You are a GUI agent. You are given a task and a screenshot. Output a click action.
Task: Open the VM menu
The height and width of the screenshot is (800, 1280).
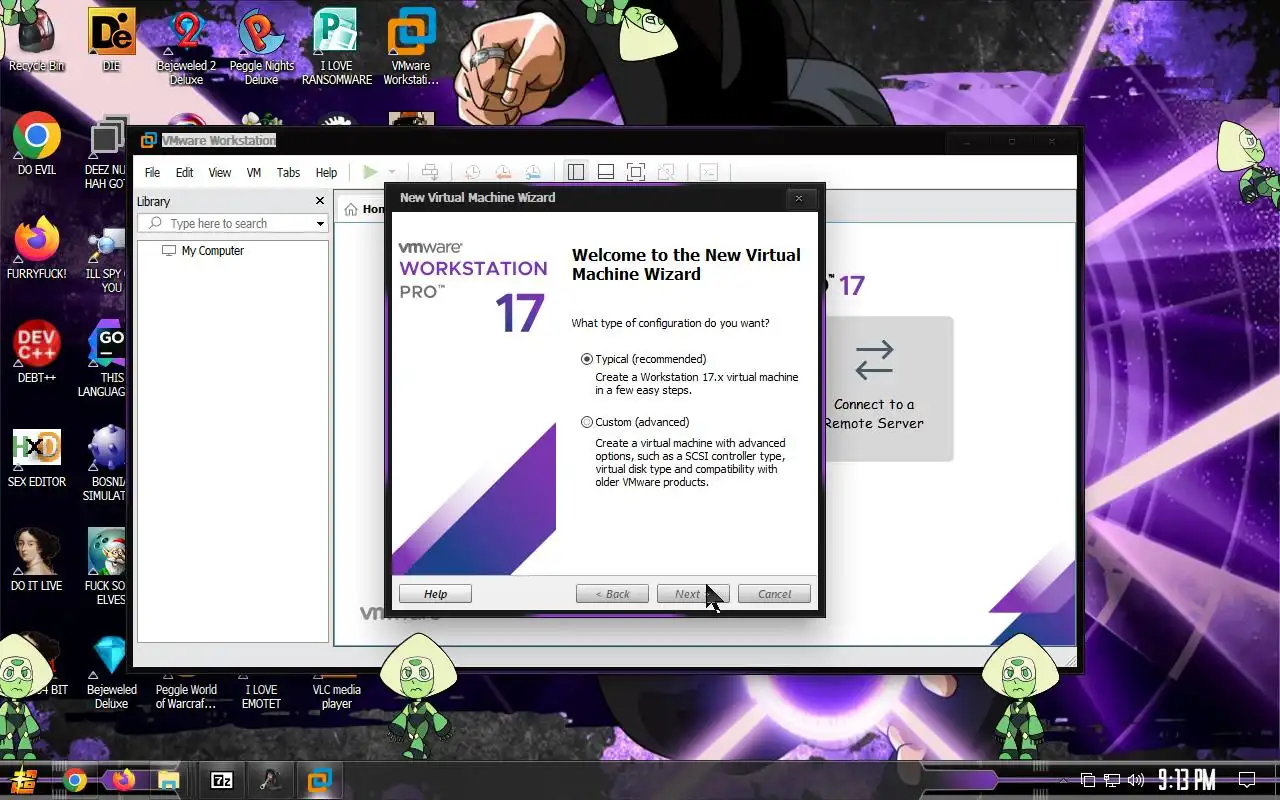tap(254, 172)
